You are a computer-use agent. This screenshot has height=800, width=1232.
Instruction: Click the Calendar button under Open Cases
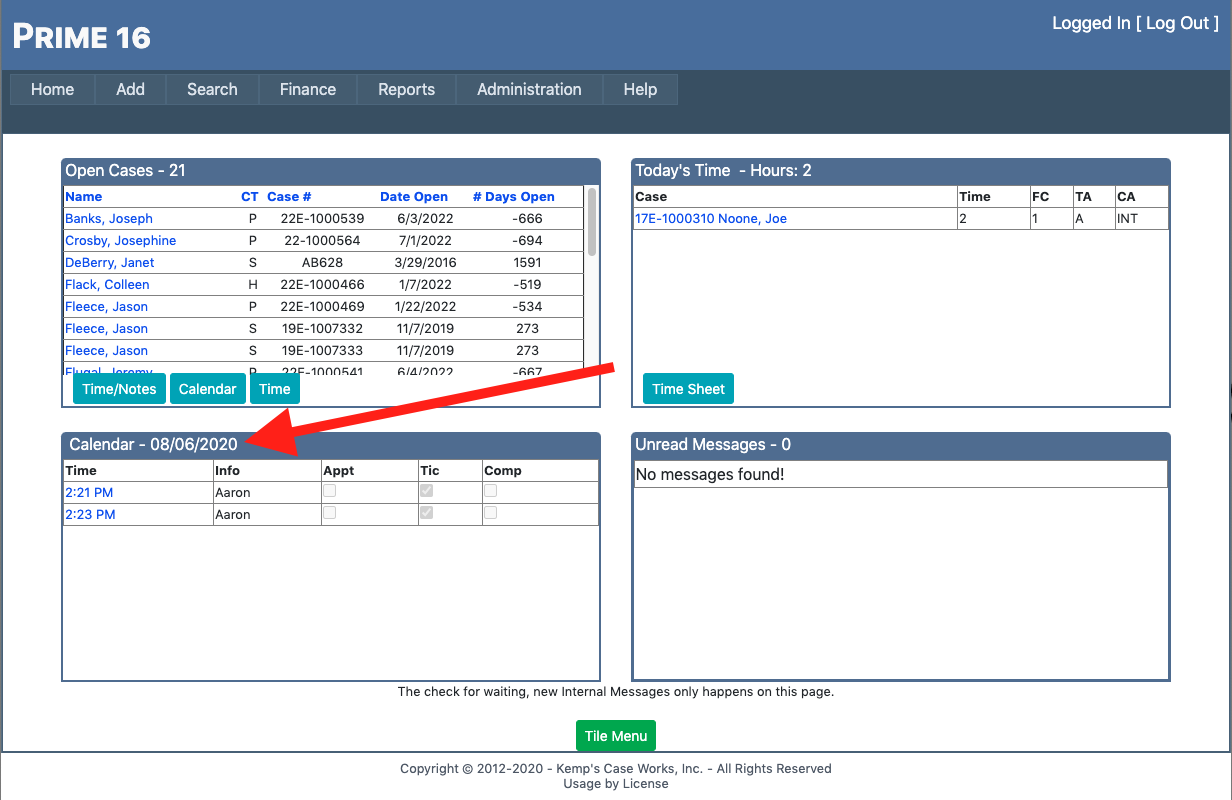tap(207, 389)
